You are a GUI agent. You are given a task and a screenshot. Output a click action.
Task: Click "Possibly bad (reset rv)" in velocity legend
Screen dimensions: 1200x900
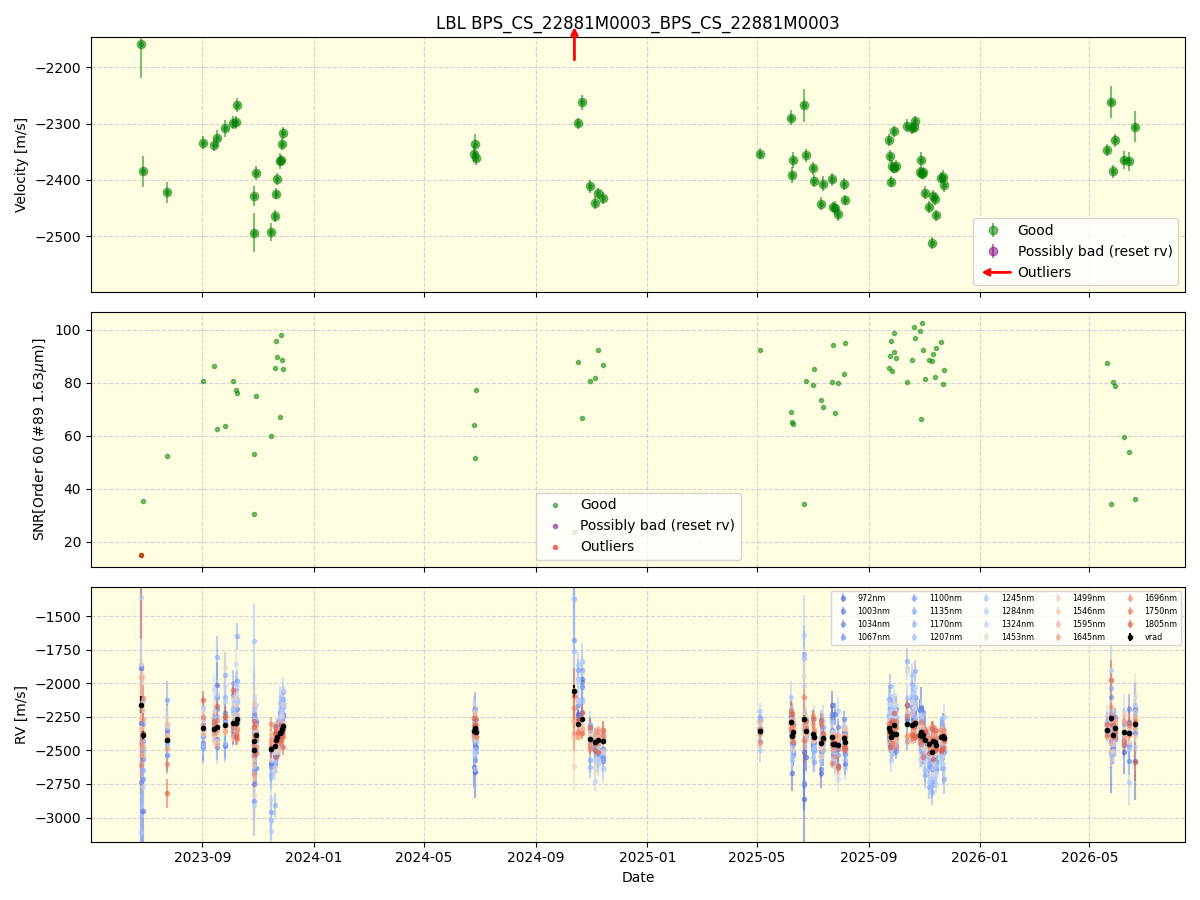tap(1095, 251)
